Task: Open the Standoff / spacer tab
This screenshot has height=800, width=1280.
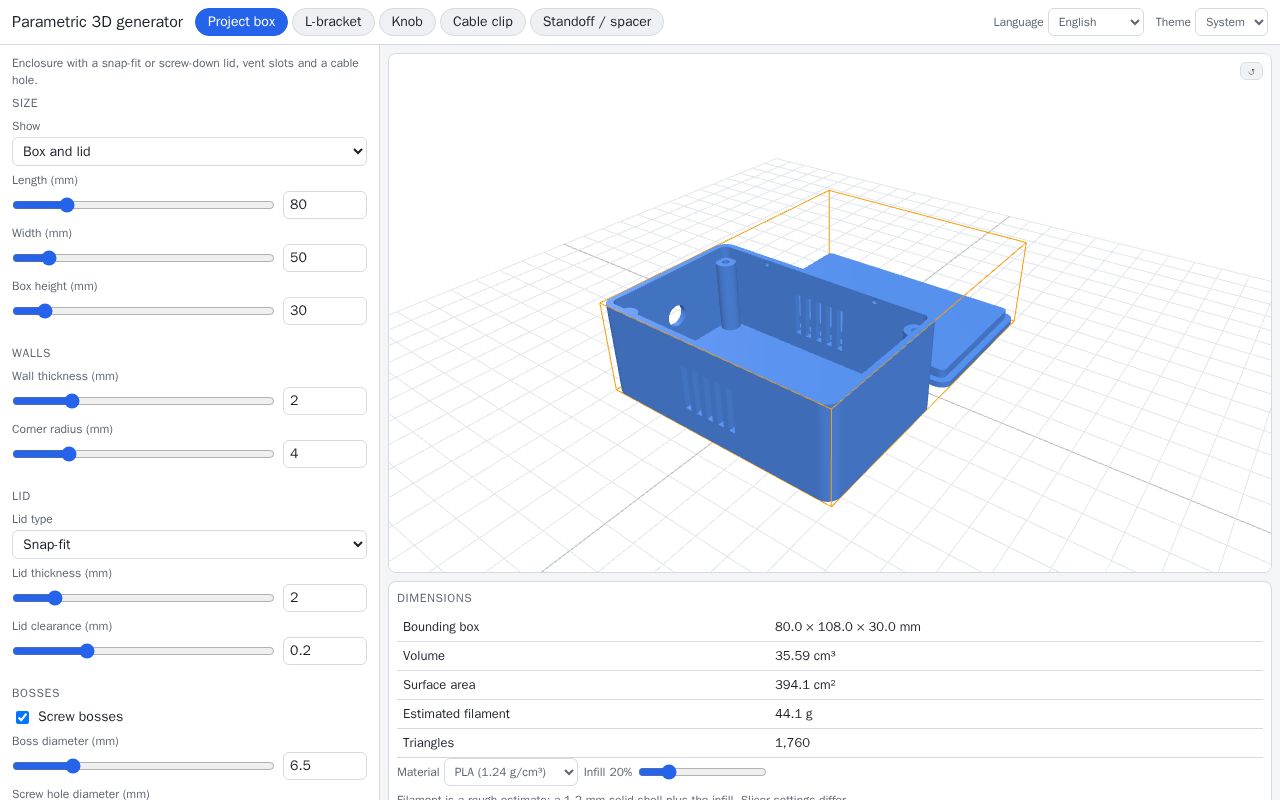Action: coord(596,22)
